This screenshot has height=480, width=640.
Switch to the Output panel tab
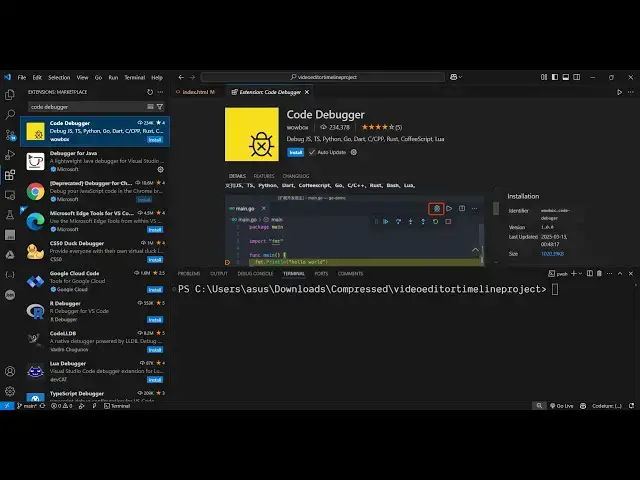[x=219, y=273]
